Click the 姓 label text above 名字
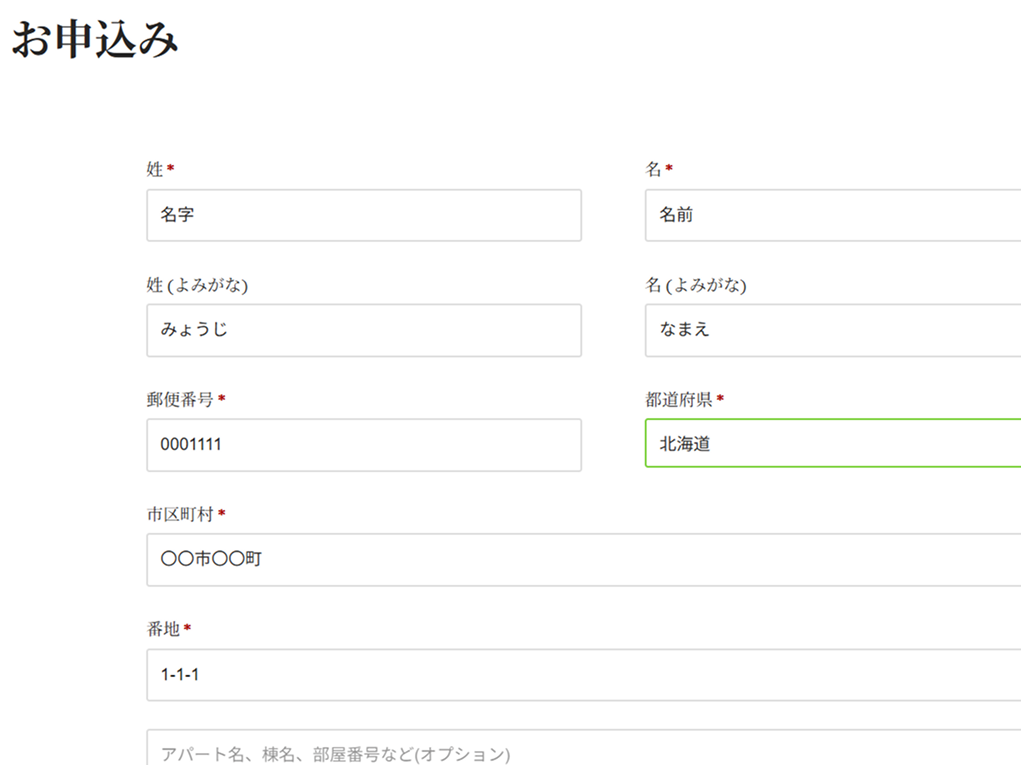1021x765 pixels. 155,170
